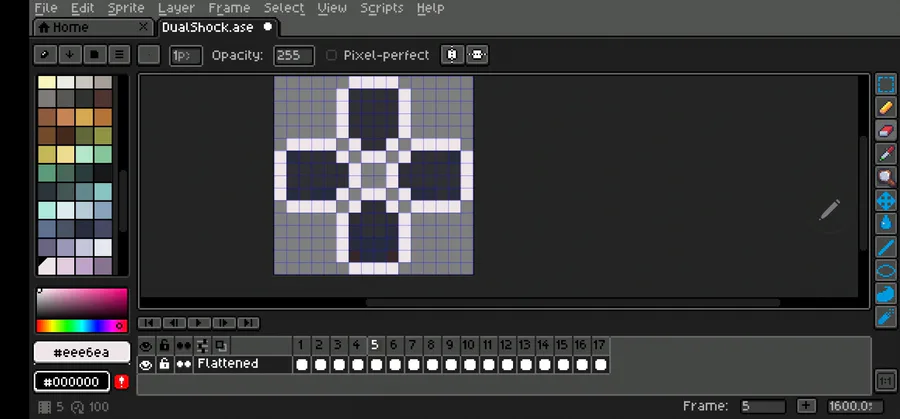Click the horizontal canvas scrollbar
The height and width of the screenshot is (419, 900).
tap(573, 302)
